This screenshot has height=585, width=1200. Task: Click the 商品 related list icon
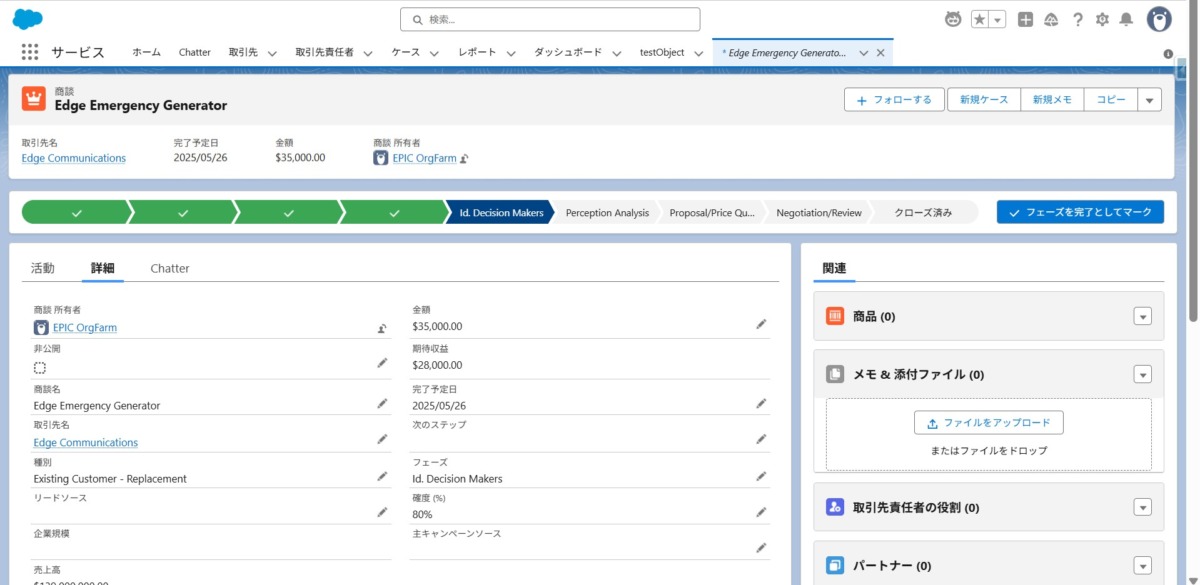(835, 316)
